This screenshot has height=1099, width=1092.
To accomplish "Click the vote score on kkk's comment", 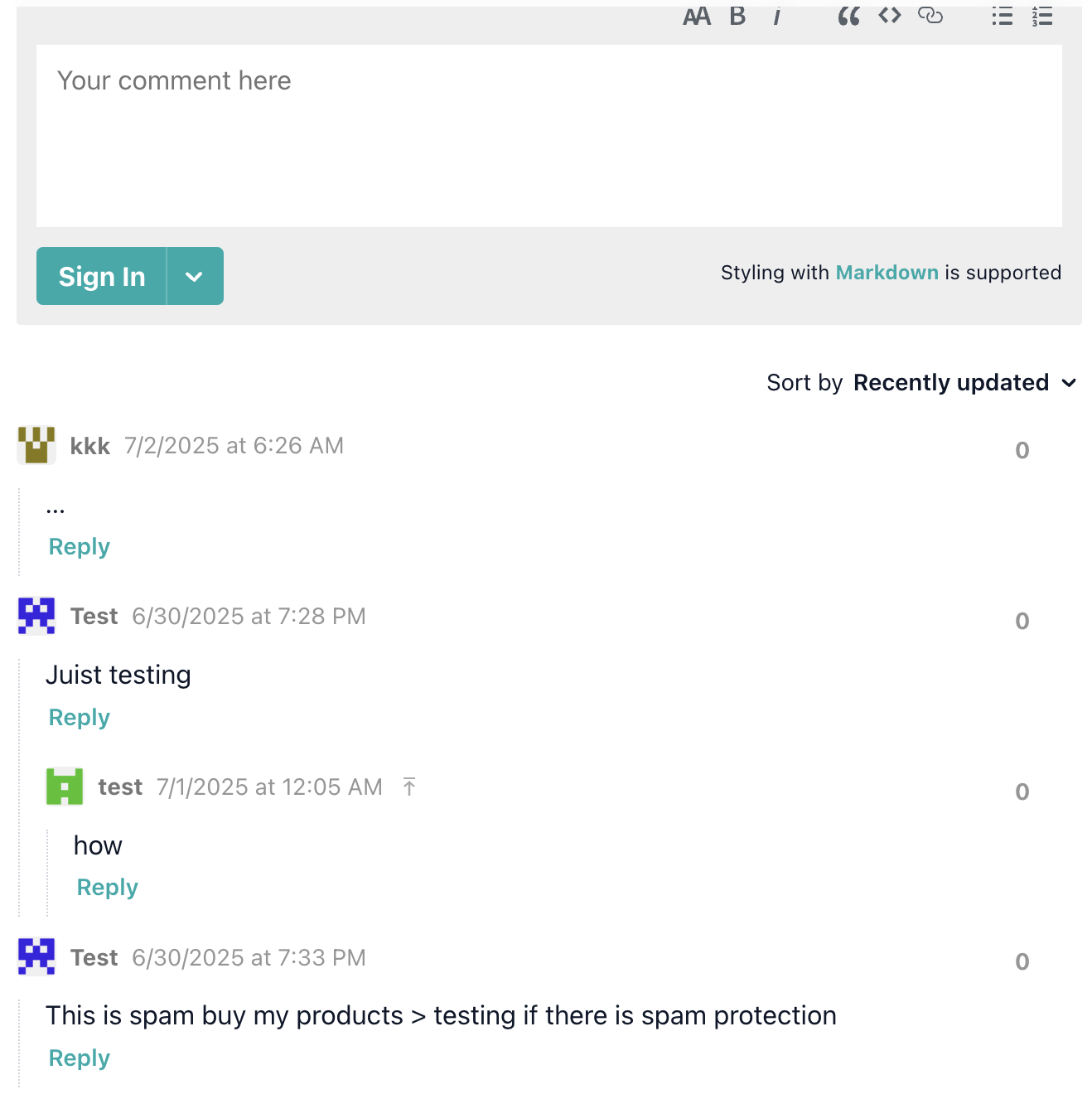I will tap(1022, 451).
